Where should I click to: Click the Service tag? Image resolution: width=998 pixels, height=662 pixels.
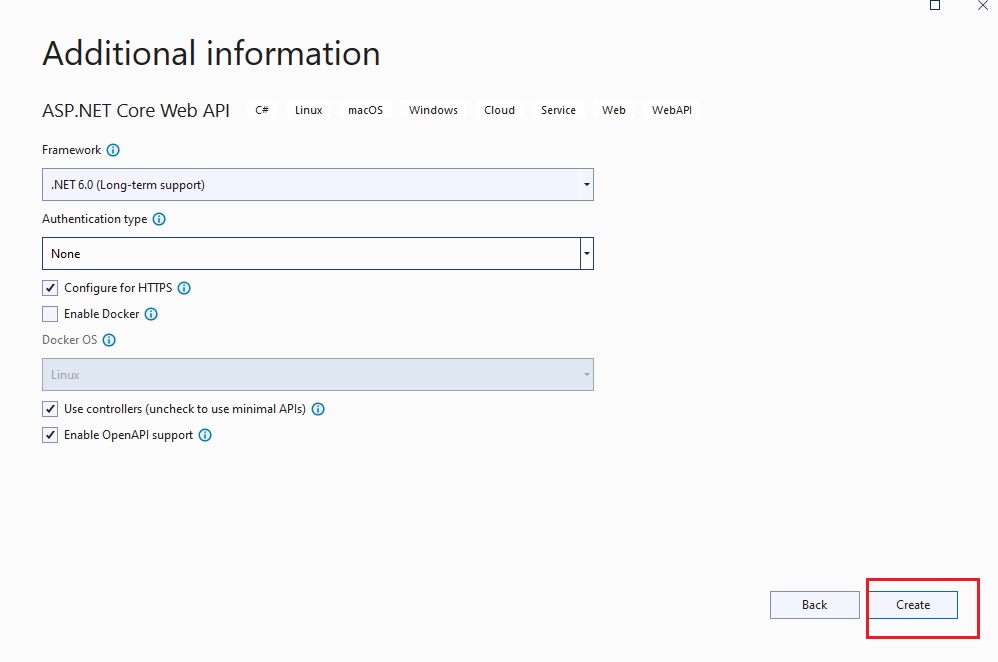coord(558,110)
